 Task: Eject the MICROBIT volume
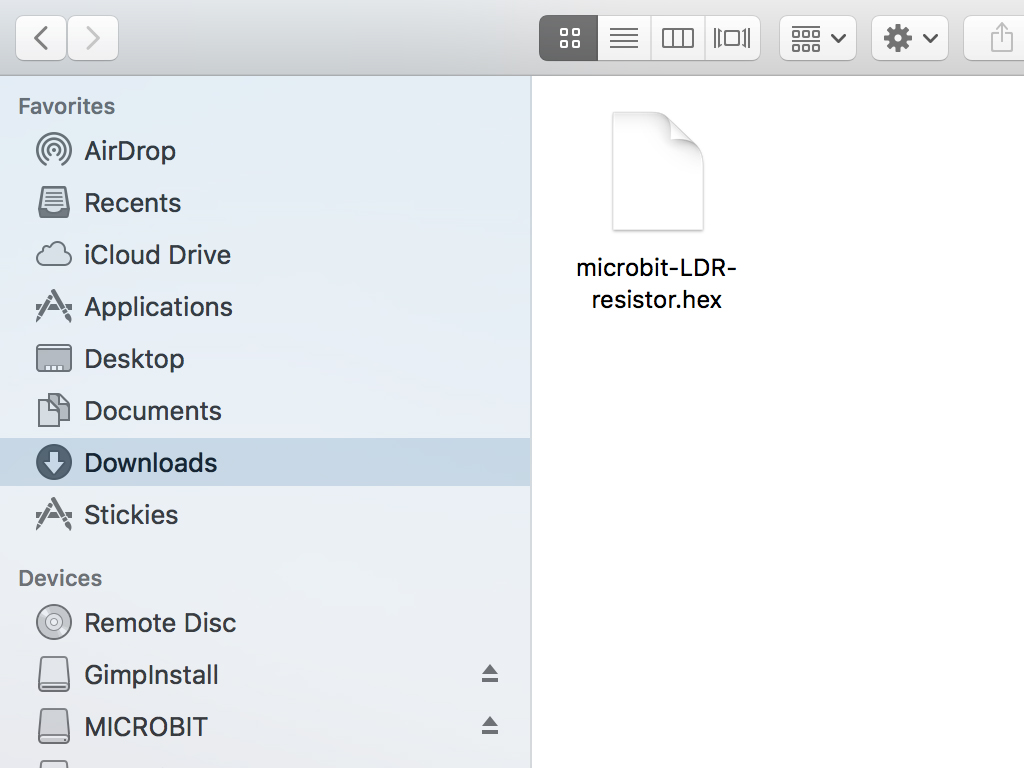(x=490, y=725)
